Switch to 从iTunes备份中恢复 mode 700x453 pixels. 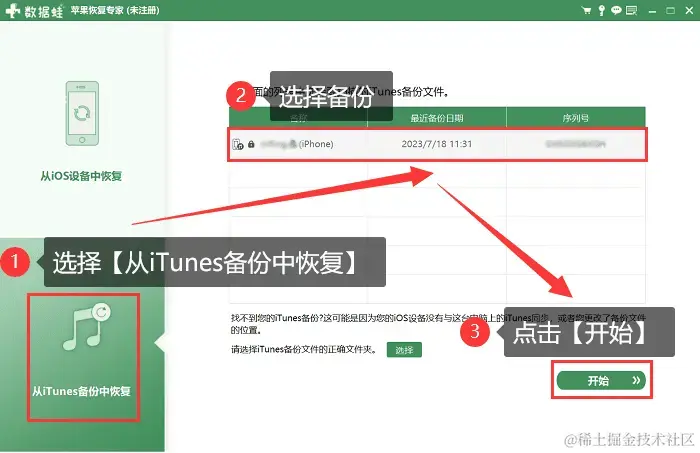click(x=81, y=391)
